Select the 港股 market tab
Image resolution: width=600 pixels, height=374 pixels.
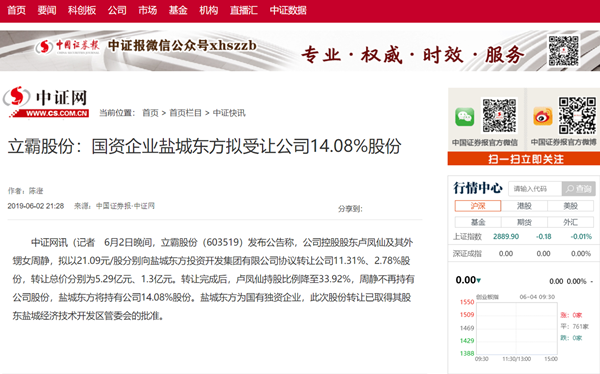524,206
